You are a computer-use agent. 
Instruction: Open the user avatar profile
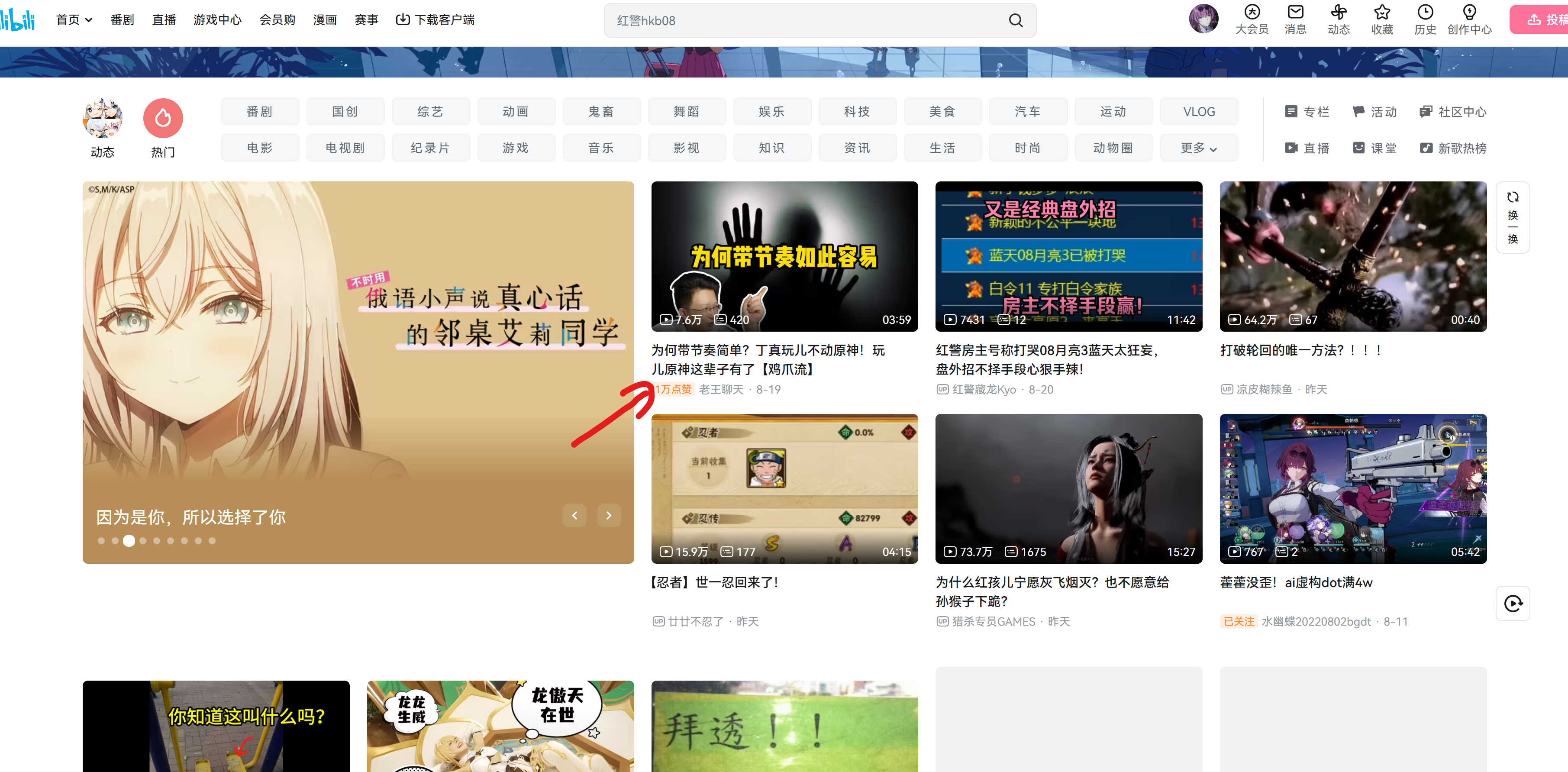[1203, 19]
